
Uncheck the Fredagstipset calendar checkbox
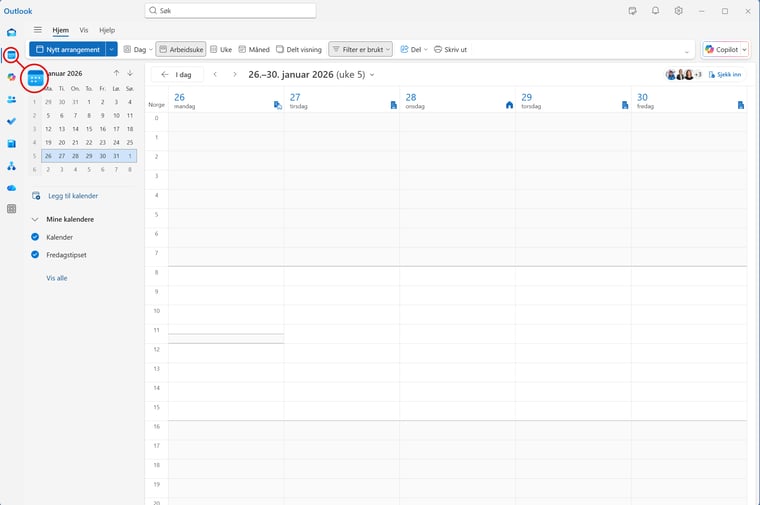coord(35,254)
